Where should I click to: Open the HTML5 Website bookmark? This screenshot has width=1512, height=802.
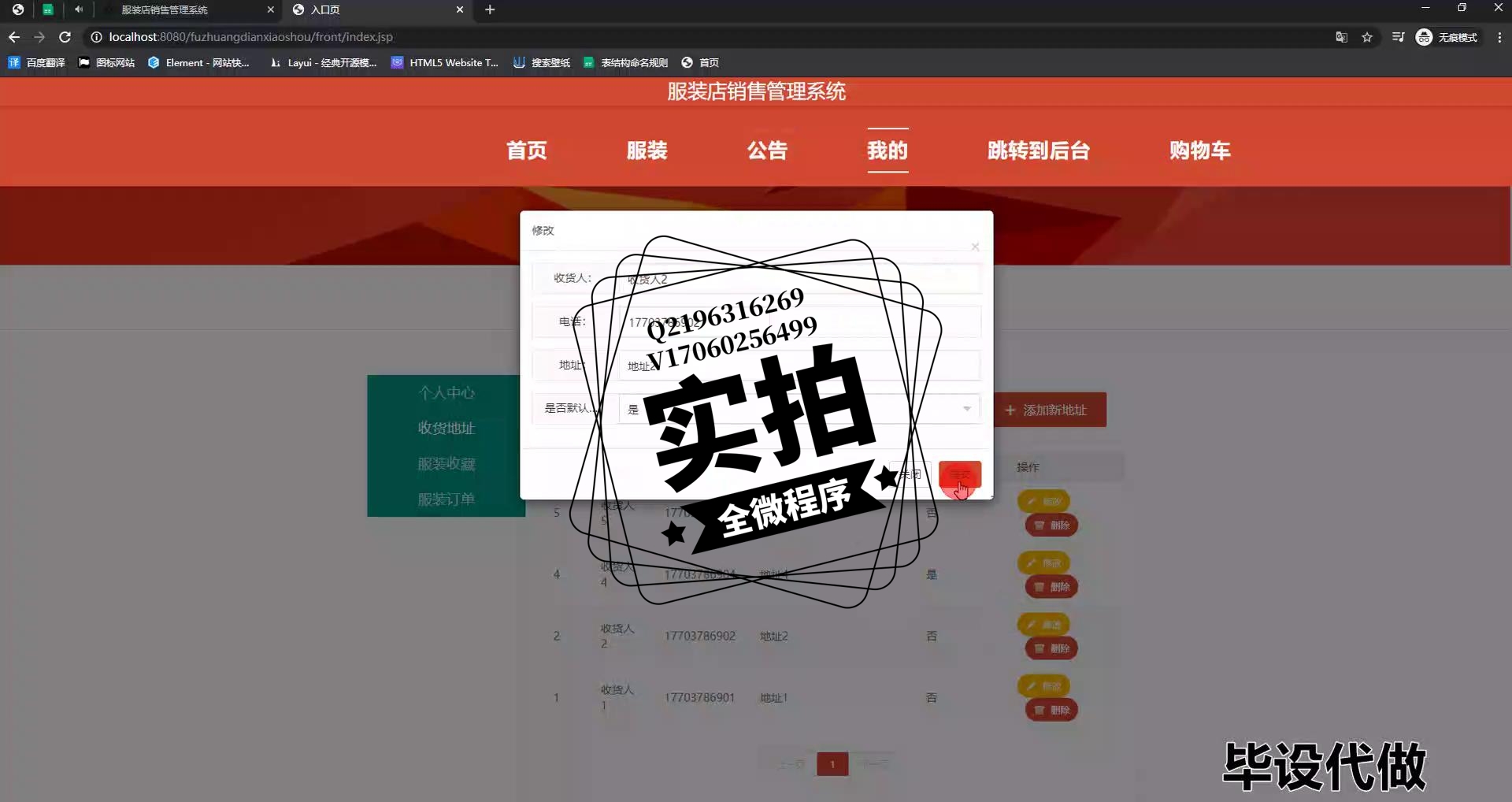point(445,63)
